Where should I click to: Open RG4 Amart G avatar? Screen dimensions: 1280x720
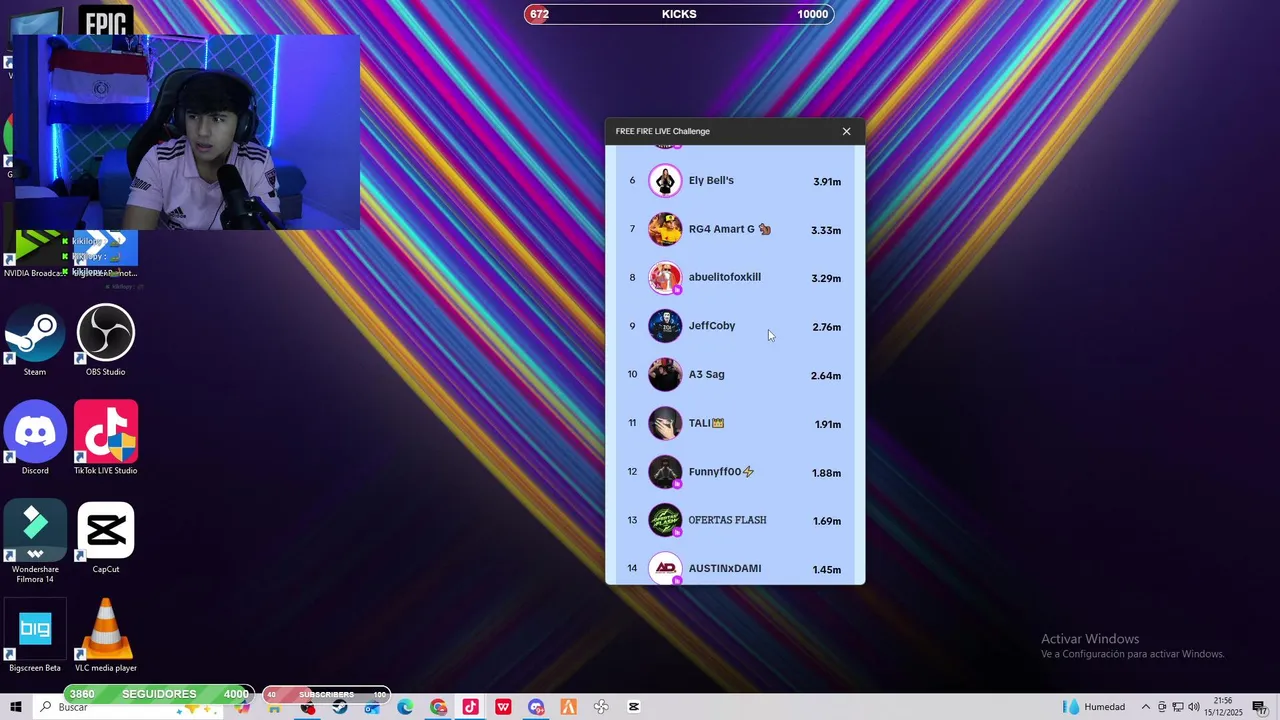[665, 229]
